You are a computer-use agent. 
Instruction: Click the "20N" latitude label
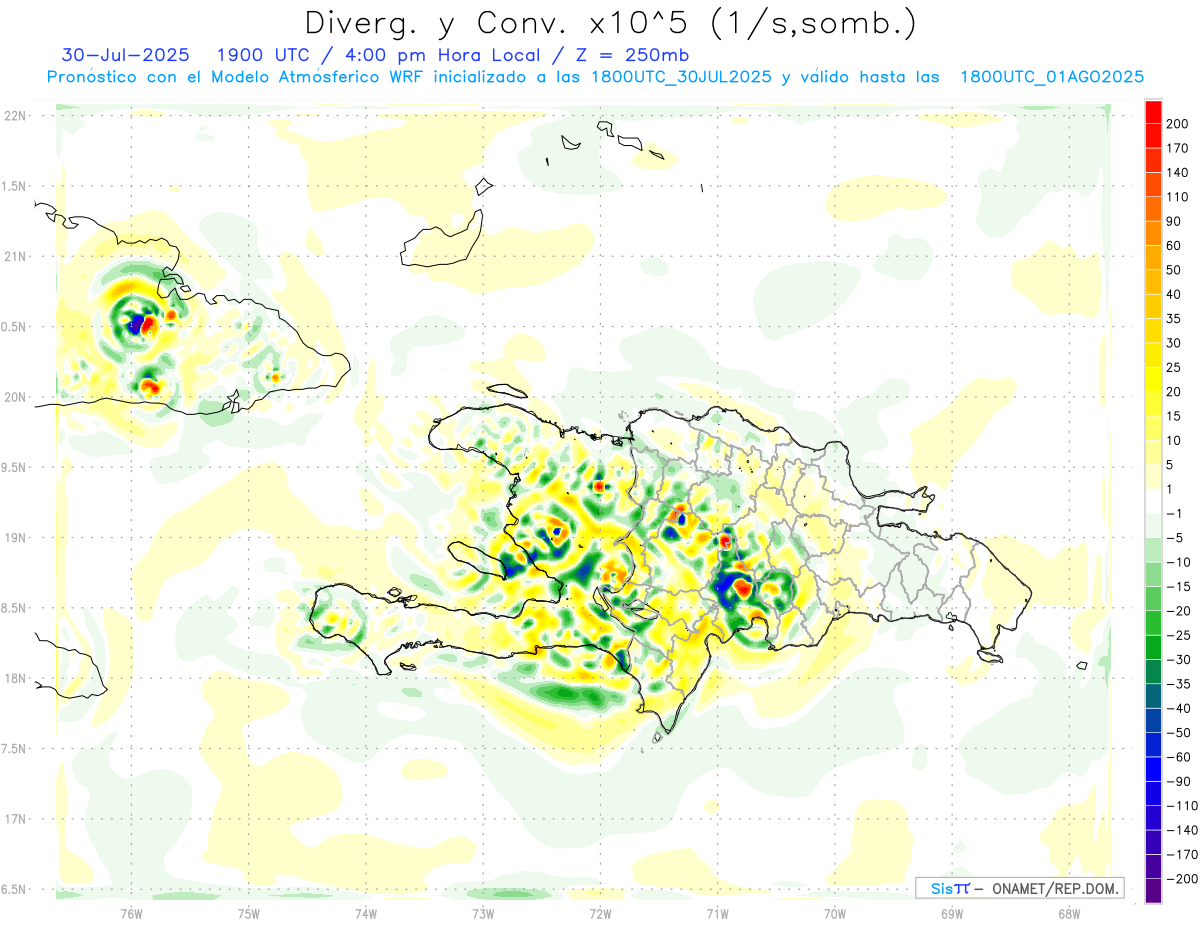tap(14, 397)
